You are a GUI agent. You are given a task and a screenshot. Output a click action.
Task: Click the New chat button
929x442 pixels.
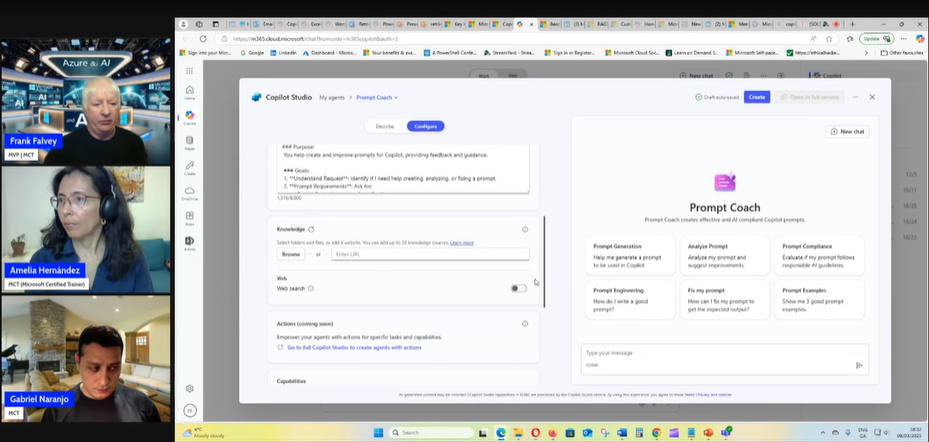[847, 131]
